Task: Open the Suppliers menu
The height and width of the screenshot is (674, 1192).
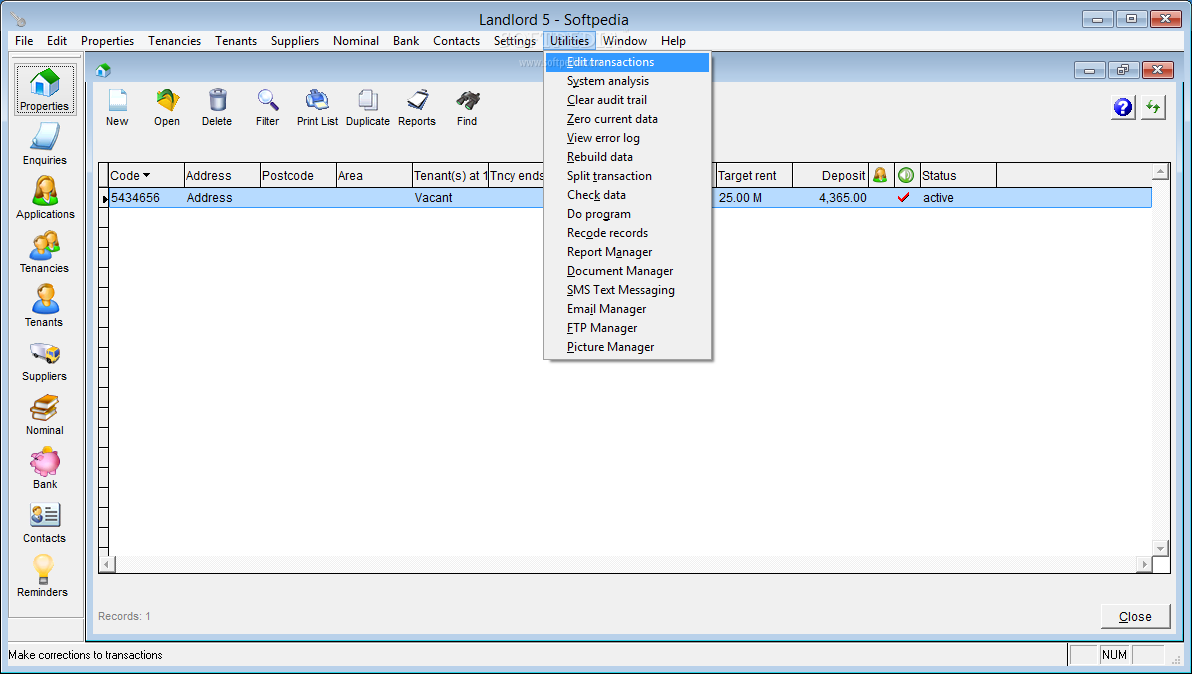Action: point(295,41)
